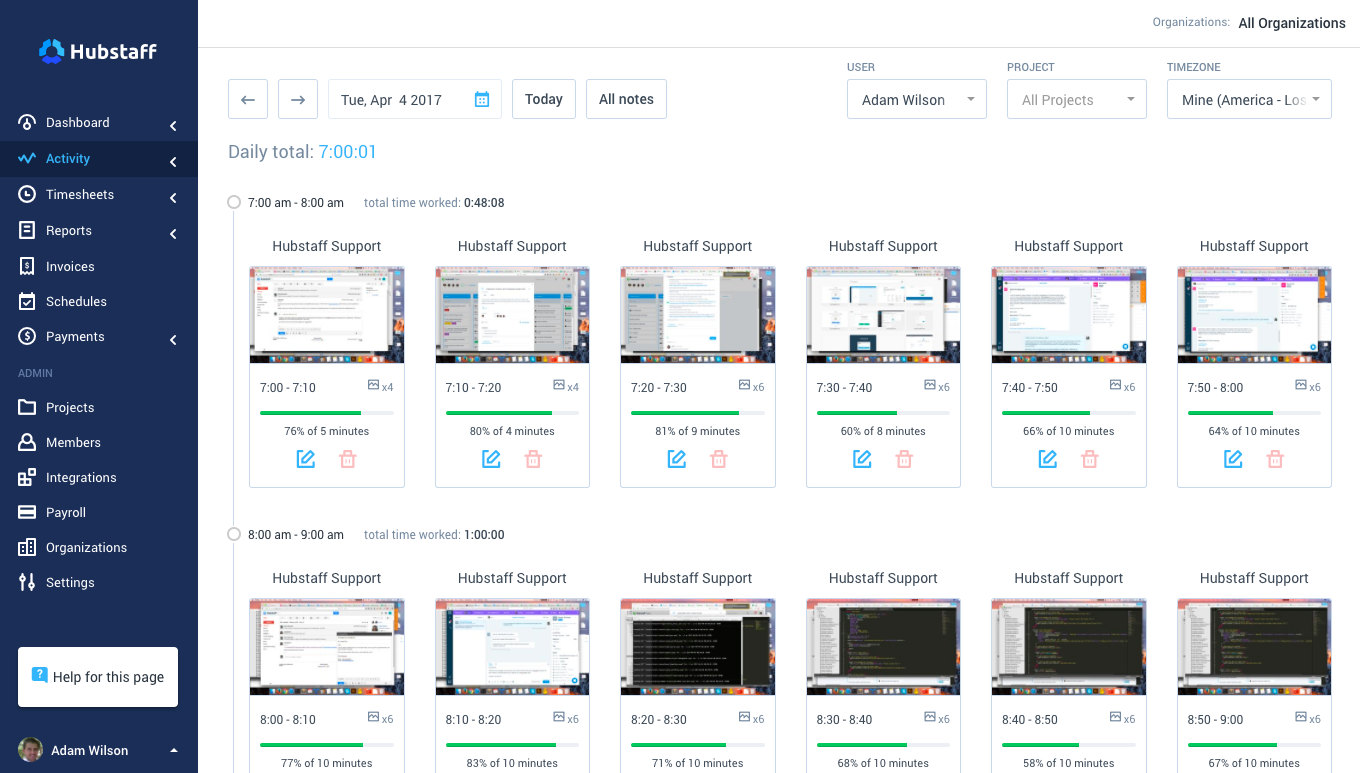Delete the 7:50-8:00 screenshot via trash icon

(x=1275, y=458)
